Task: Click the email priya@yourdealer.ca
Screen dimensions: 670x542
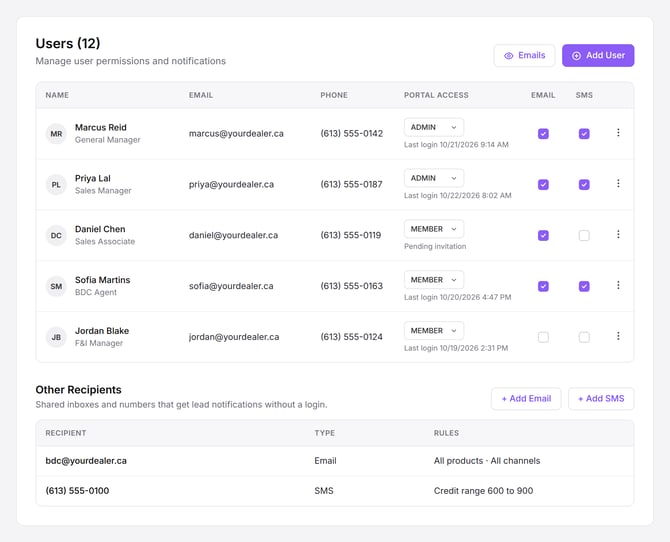Action: click(x=231, y=185)
